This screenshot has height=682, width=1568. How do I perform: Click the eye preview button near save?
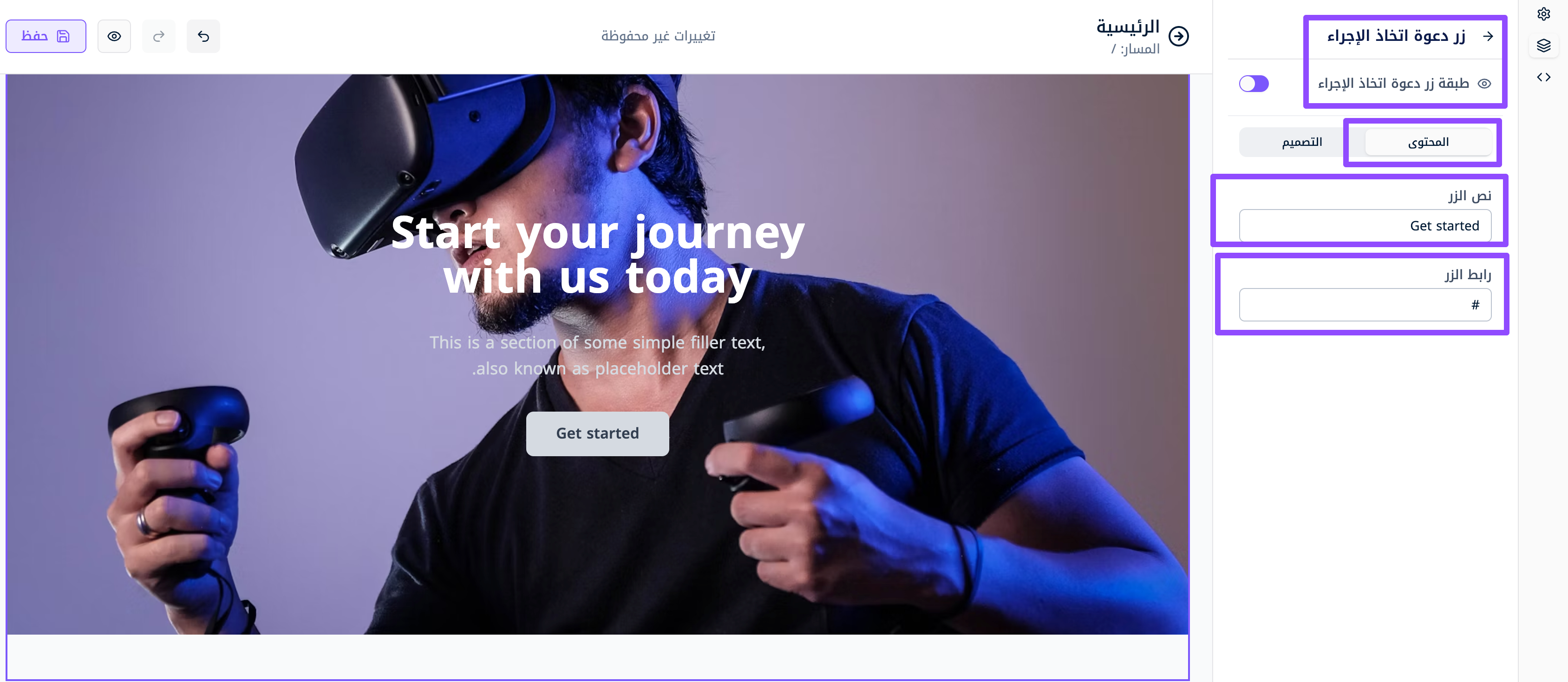point(114,36)
